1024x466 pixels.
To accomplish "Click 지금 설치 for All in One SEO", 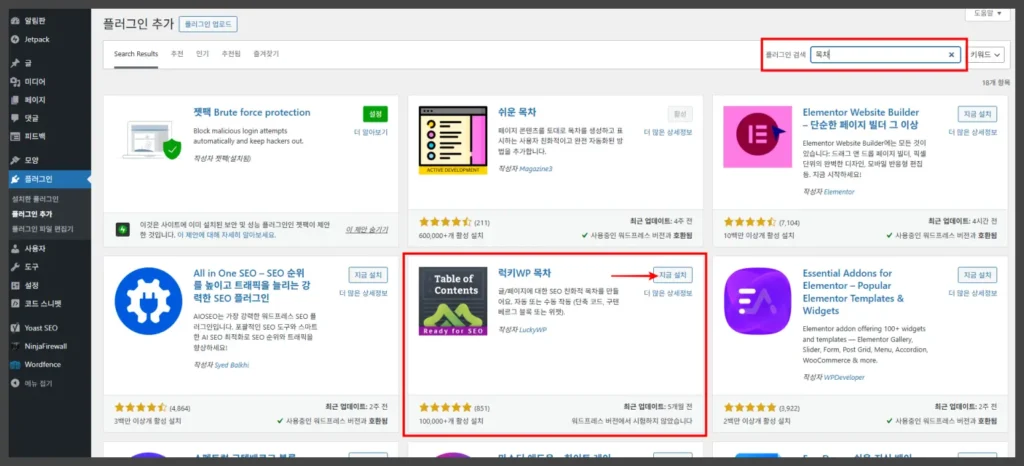I will tap(368, 275).
